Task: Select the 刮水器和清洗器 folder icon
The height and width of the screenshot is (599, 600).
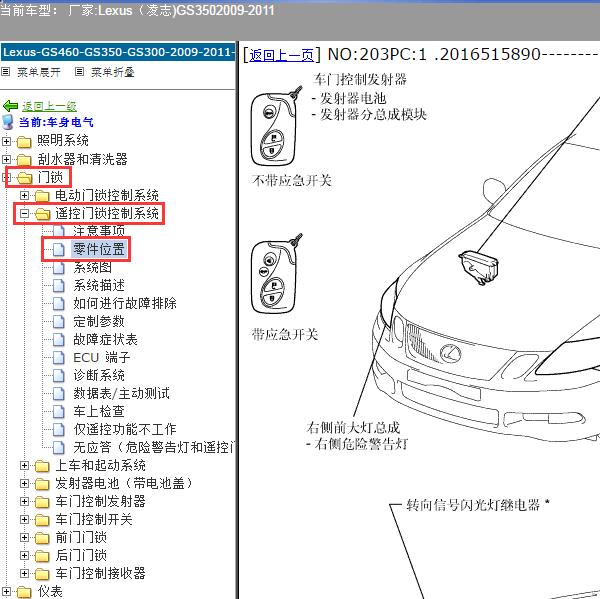Action: pos(24,160)
